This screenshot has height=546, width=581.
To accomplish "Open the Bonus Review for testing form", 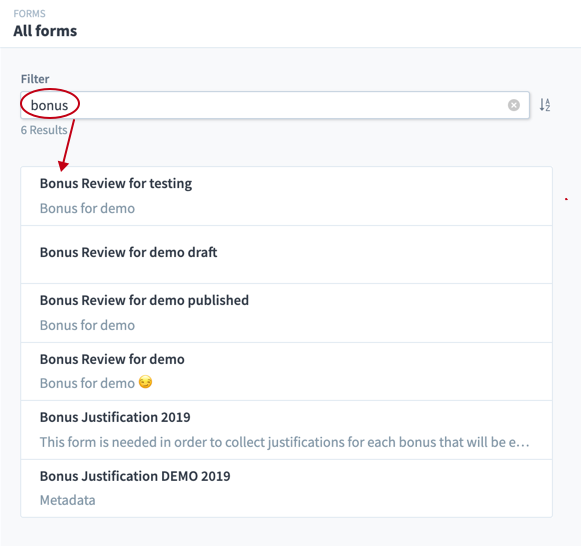I will coord(286,196).
